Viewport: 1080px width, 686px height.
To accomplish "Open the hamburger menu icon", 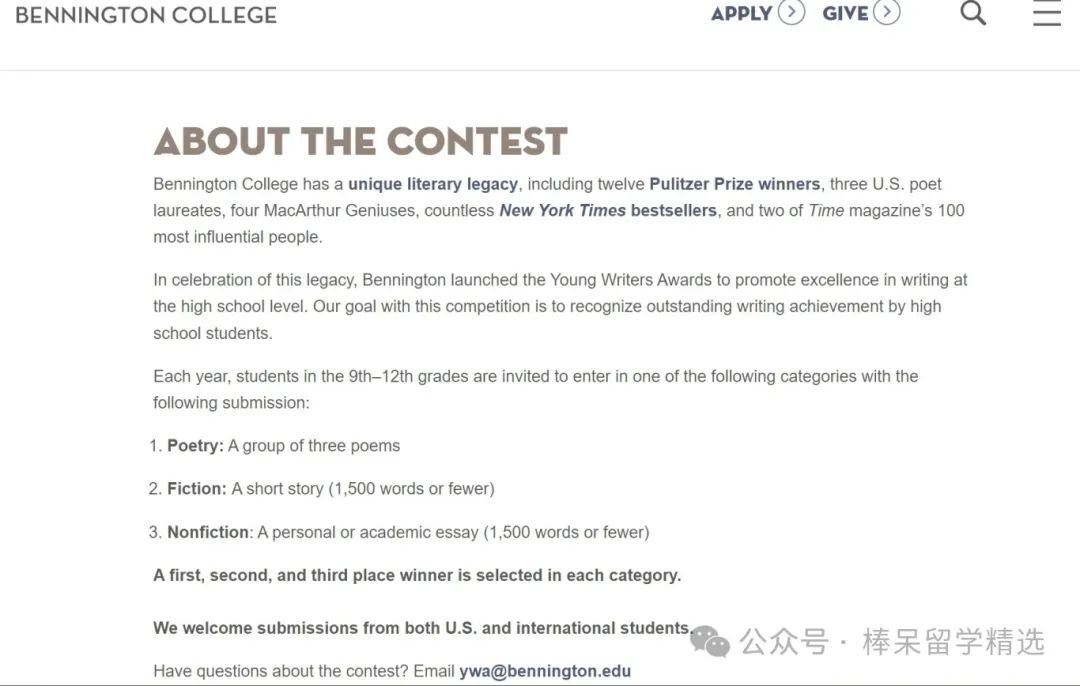I will (1047, 12).
